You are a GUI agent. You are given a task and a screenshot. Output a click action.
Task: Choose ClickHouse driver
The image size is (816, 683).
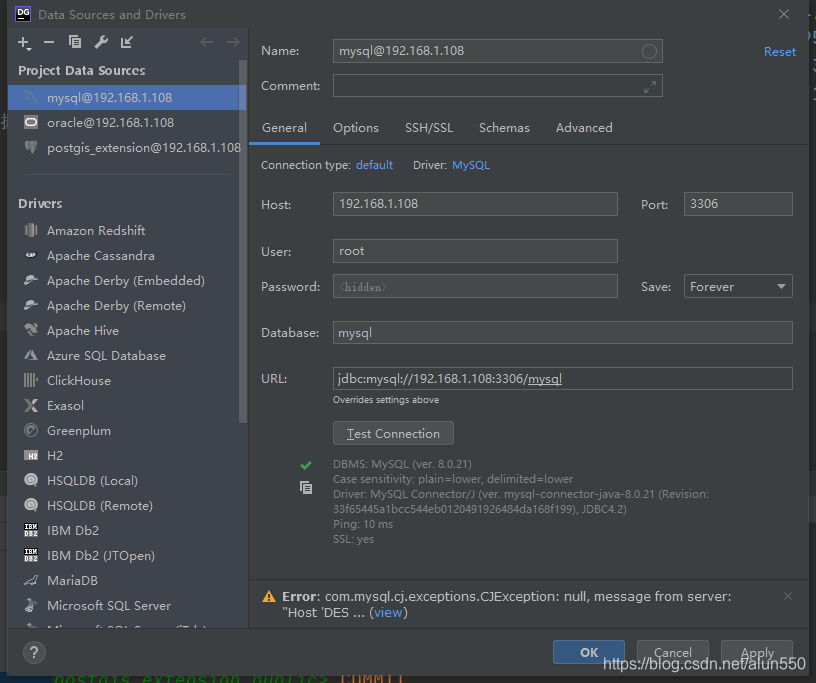tap(123, 381)
